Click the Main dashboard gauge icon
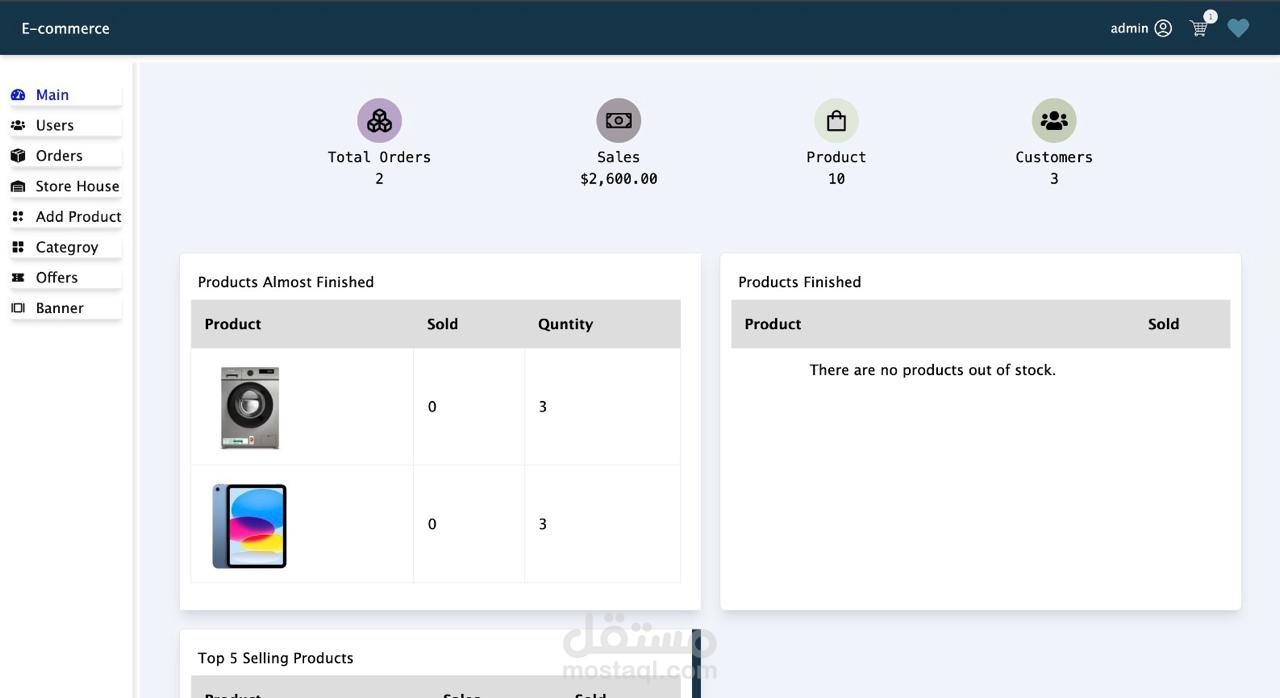 (18, 95)
